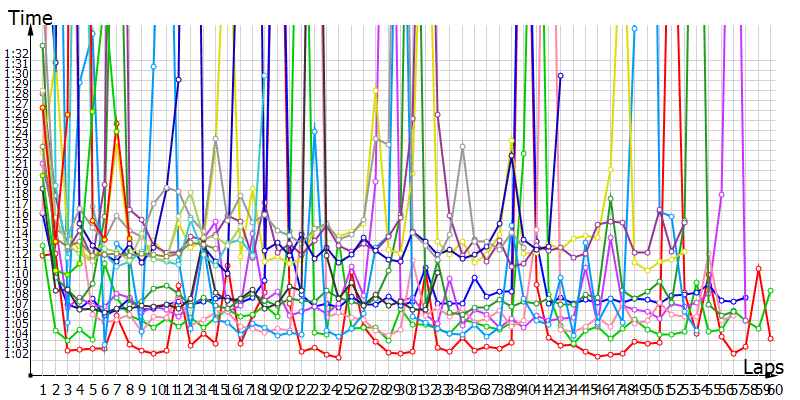Click gray line's peak marker at lap 15
Screen dimensions: 800x400
pyautogui.click(x=215, y=138)
